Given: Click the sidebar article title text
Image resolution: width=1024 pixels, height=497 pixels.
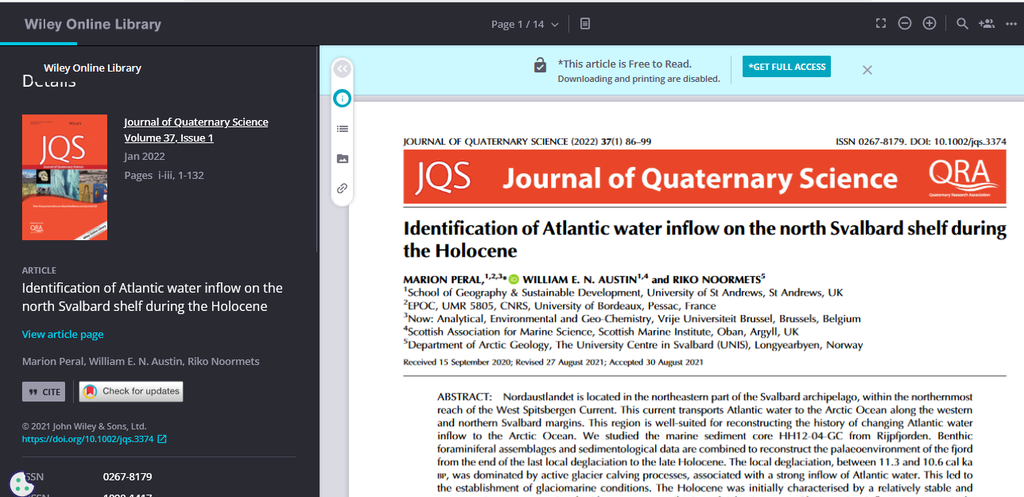Looking at the screenshot, I should (x=152, y=297).
